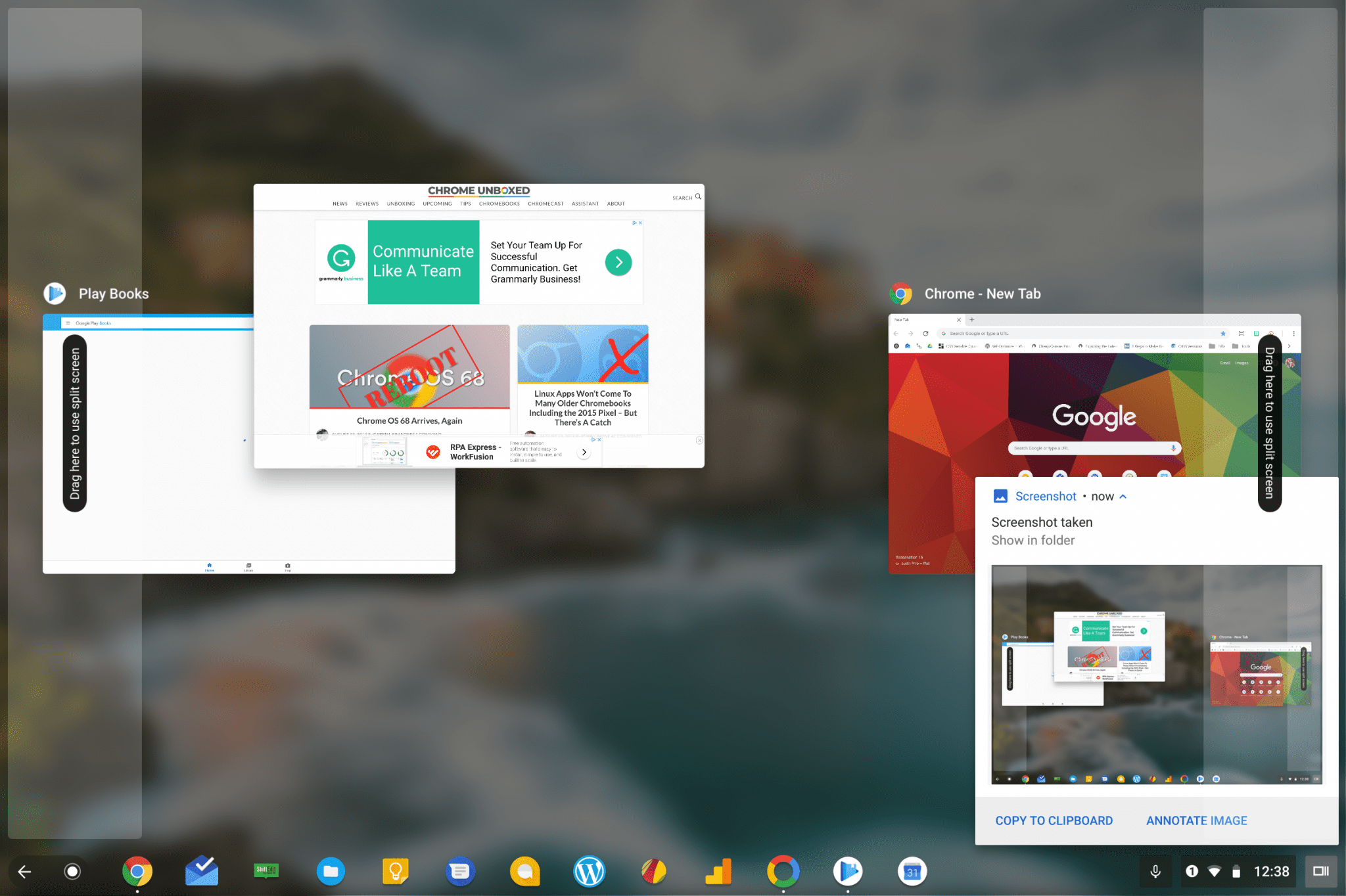Open Google Calendar from the shelf

(x=912, y=872)
